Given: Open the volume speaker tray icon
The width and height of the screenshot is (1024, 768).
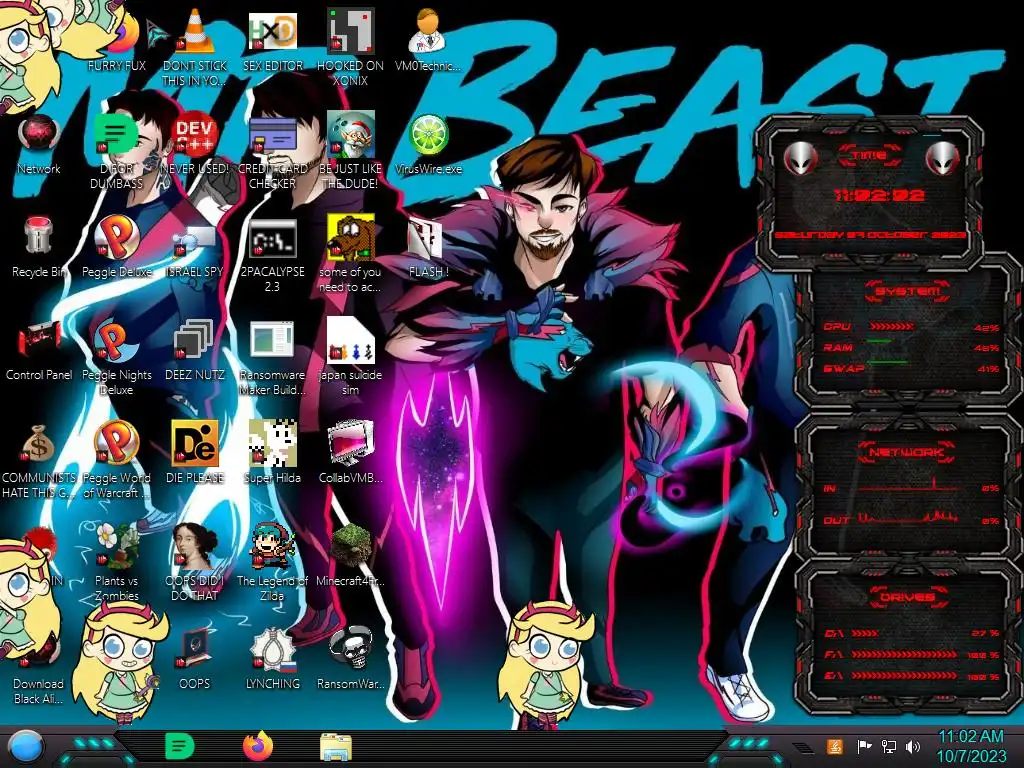Looking at the screenshot, I should click(913, 746).
